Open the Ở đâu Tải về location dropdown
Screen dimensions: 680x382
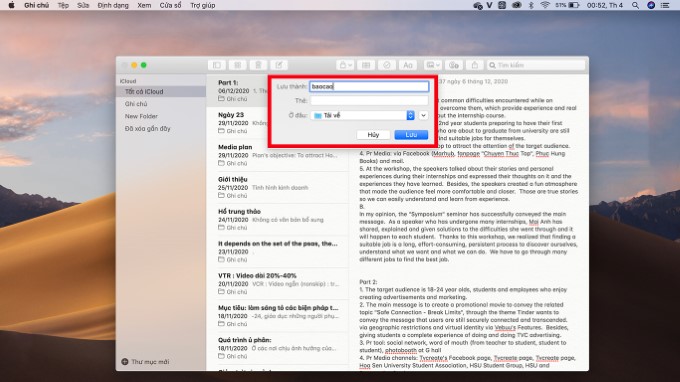[x=363, y=115]
